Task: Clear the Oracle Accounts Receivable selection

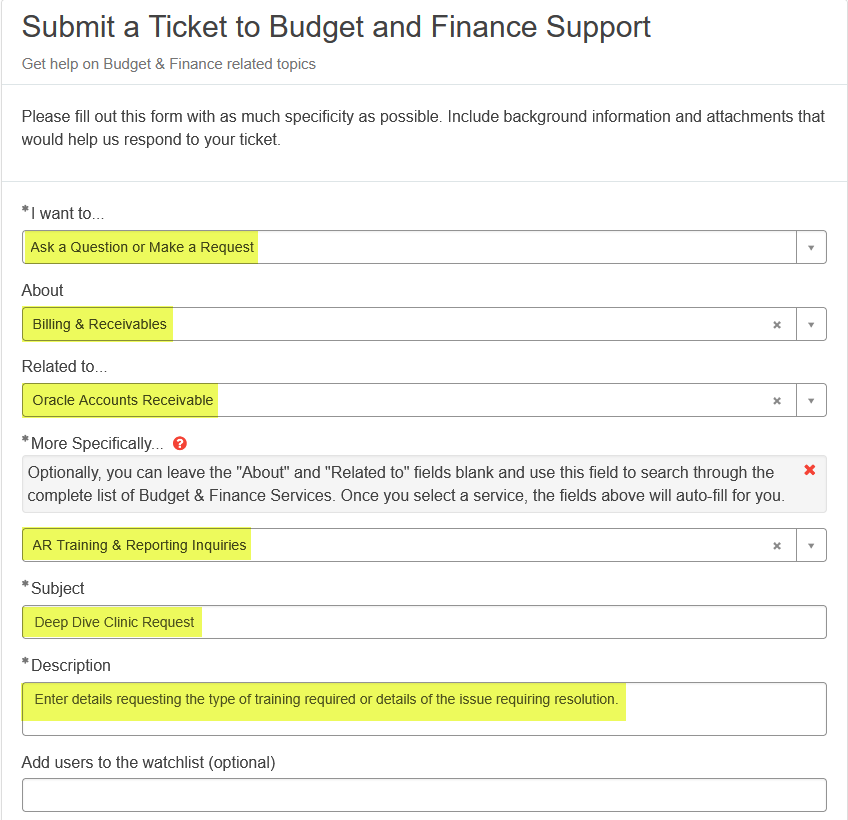Action: tap(777, 400)
